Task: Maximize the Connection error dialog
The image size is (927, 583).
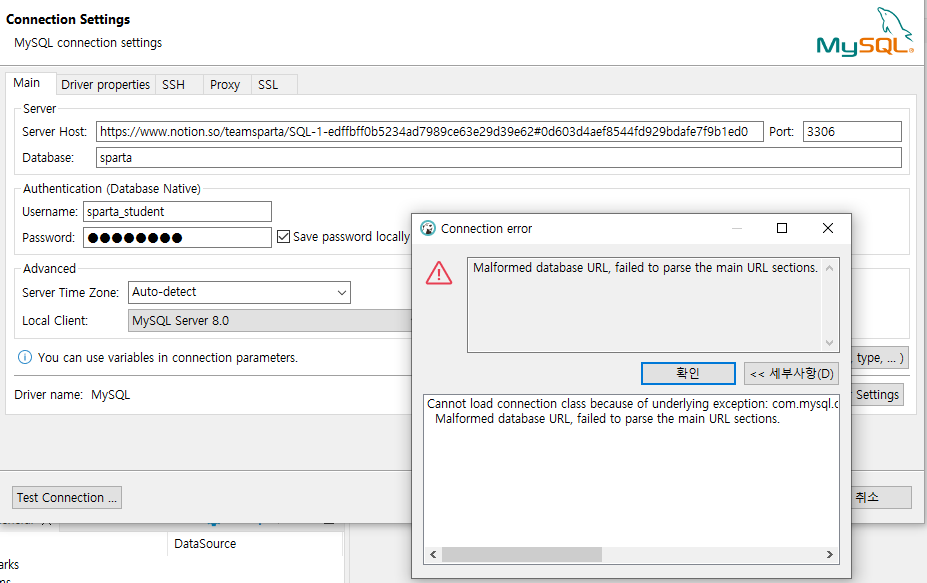Action: 782,228
